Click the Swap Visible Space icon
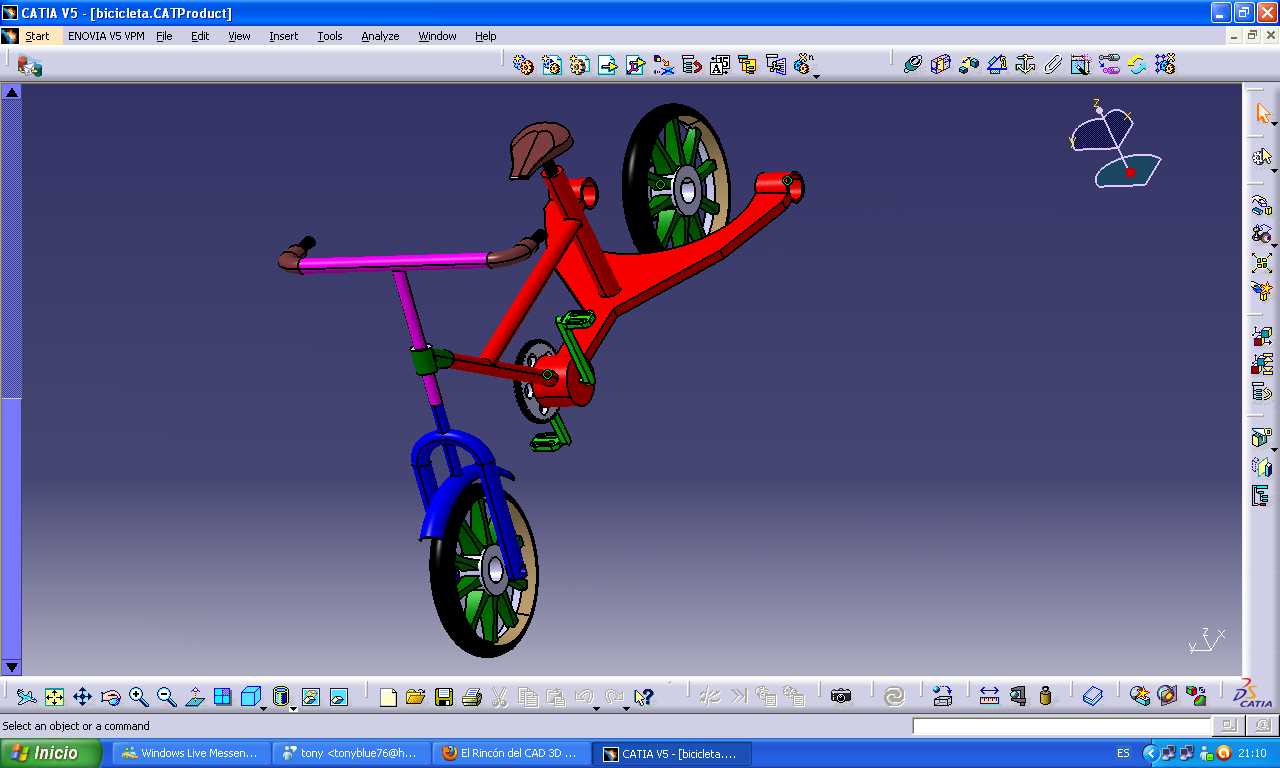 [x=339, y=696]
